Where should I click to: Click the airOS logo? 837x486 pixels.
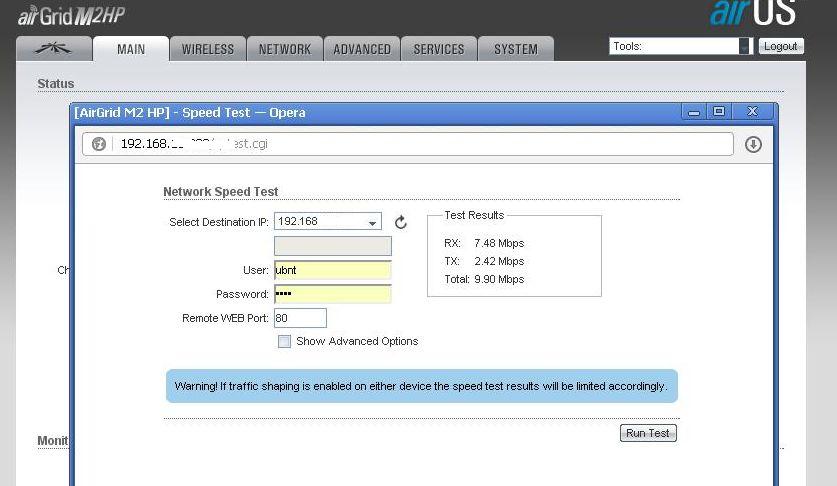coord(753,13)
